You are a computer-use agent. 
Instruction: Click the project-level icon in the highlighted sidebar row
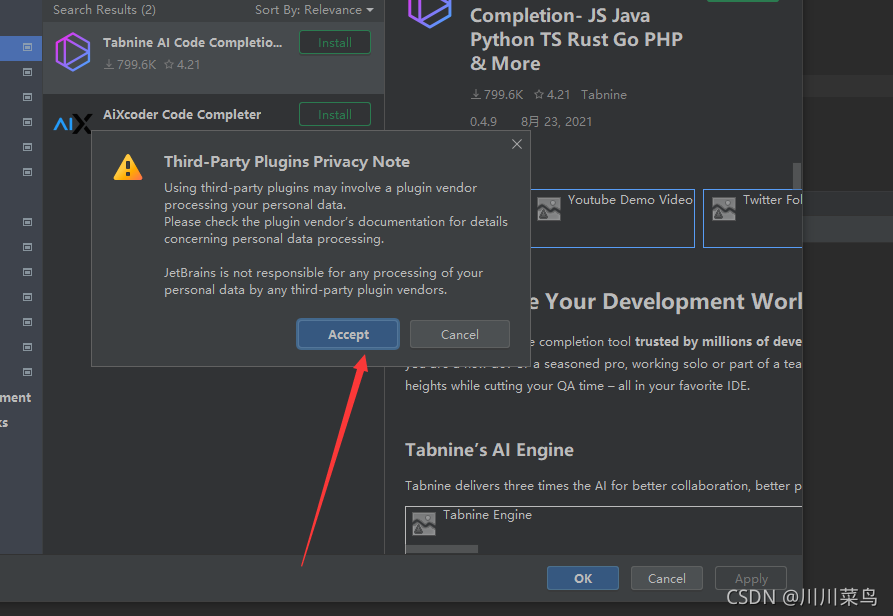click(27, 47)
